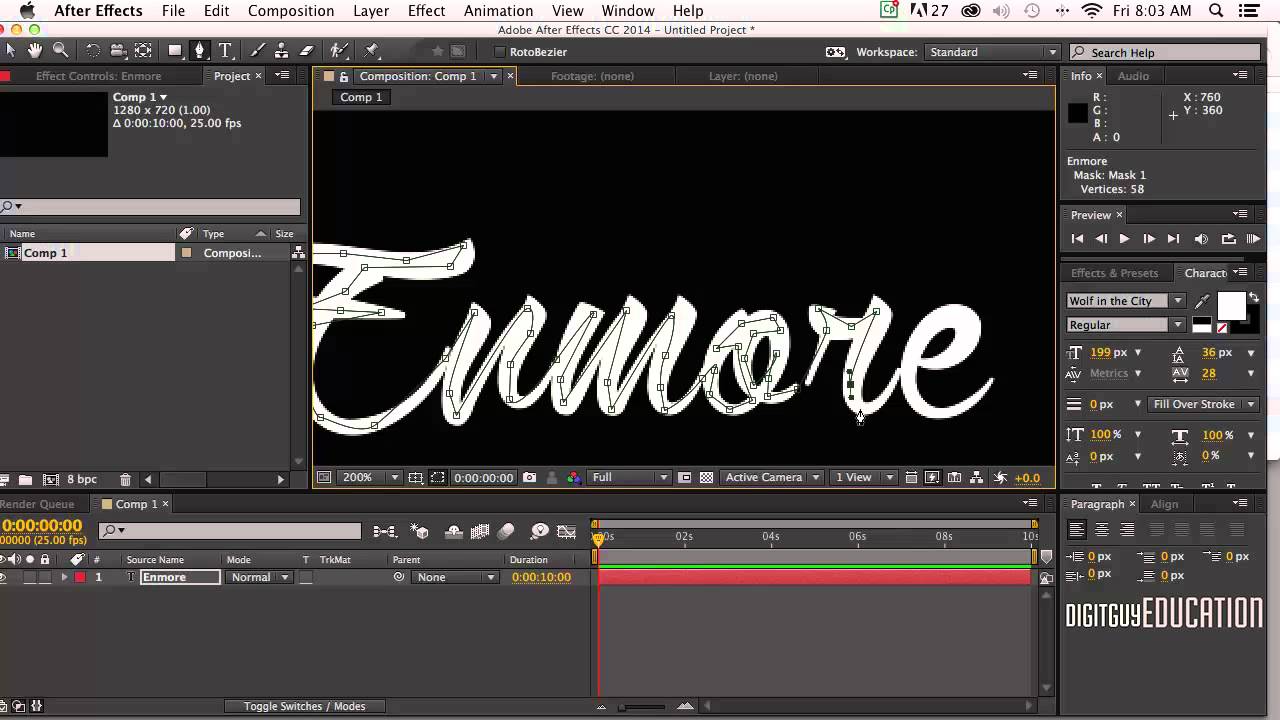Viewport: 1280px width, 720px height.
Task: Select the Brush tool
Action: click(x=257, y=51)
